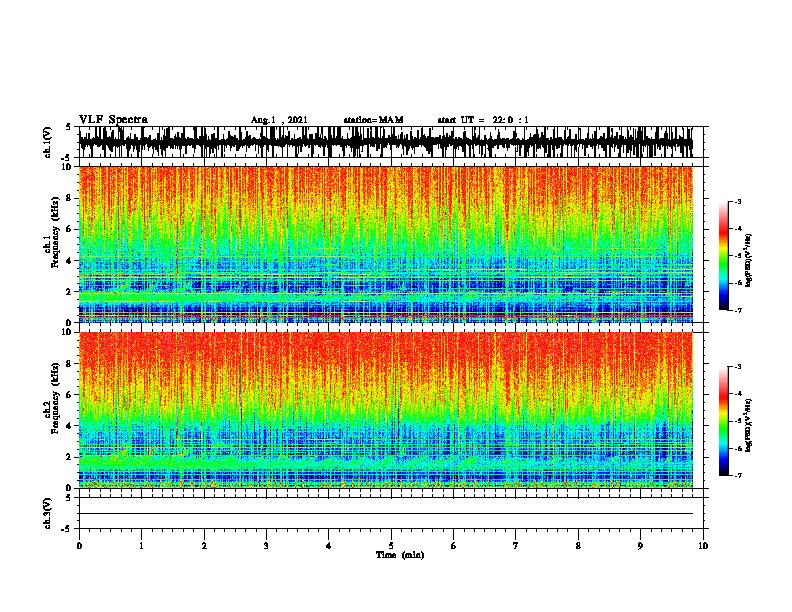Click time axis tick label "4"
Screen dimensions: 792x612
329,545
